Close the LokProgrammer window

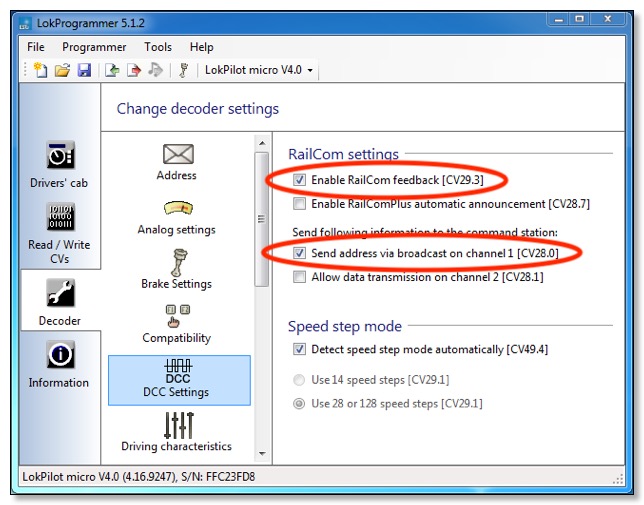click(608, 19)
